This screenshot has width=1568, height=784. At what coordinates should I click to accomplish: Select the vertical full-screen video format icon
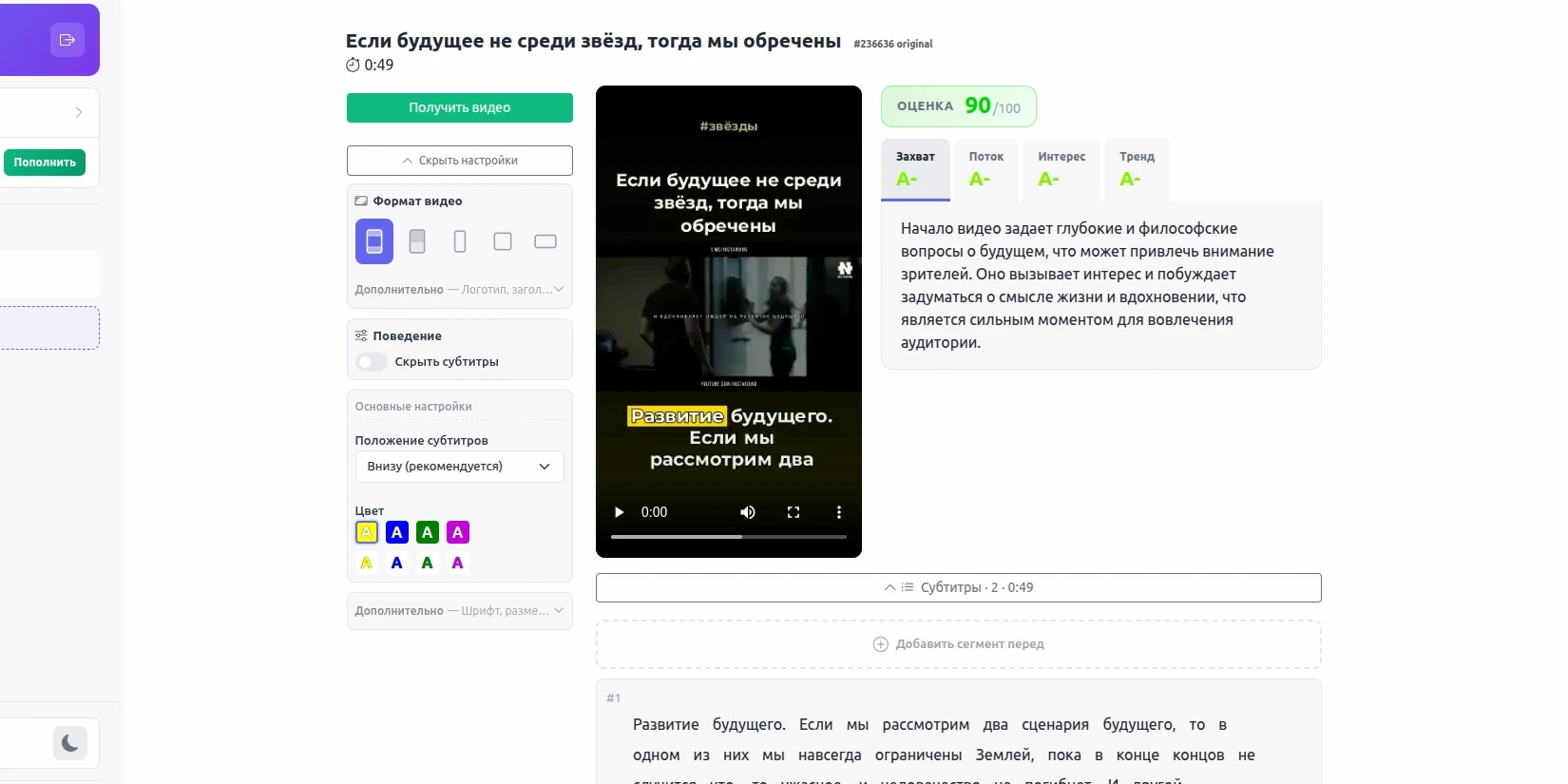pos(374,241)
